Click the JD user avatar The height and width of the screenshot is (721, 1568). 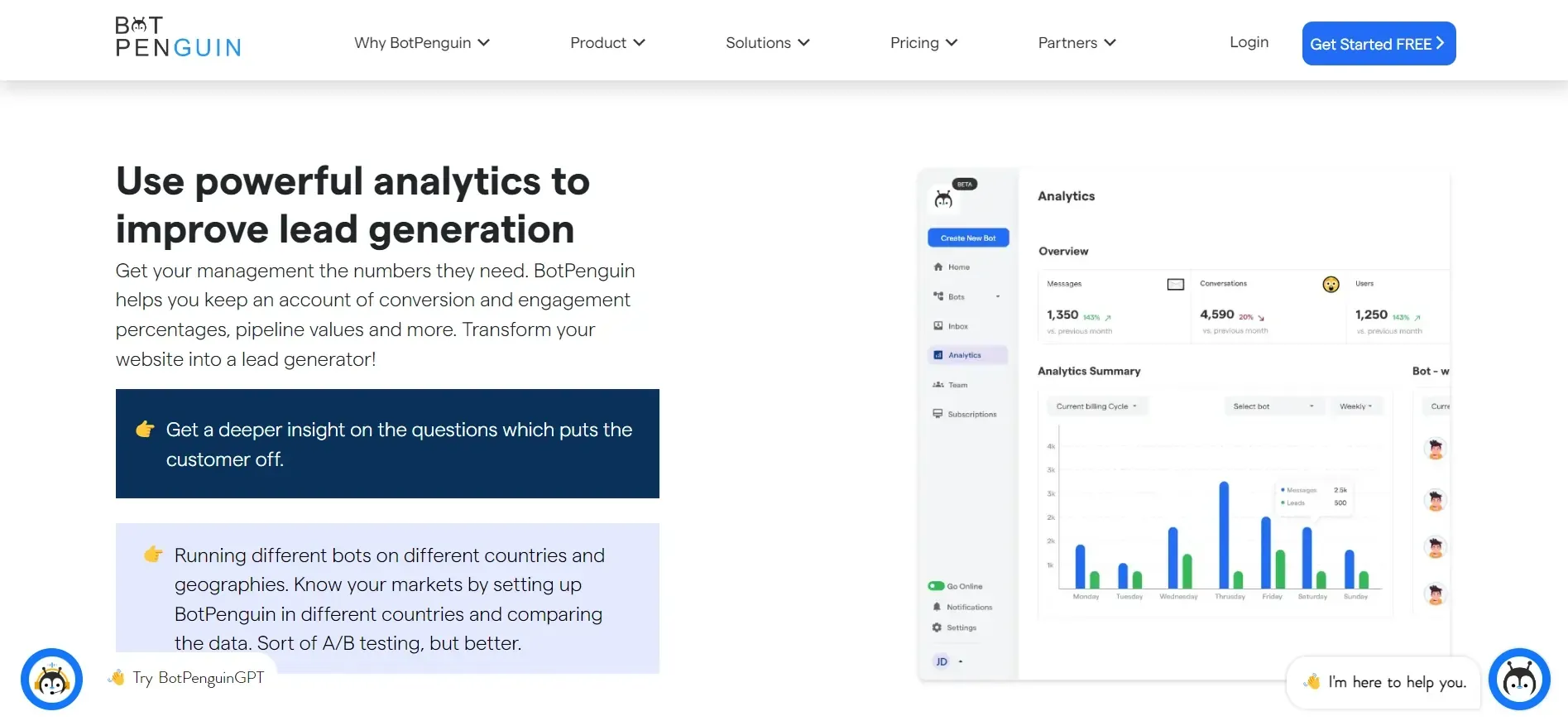[x=942, y=661]
